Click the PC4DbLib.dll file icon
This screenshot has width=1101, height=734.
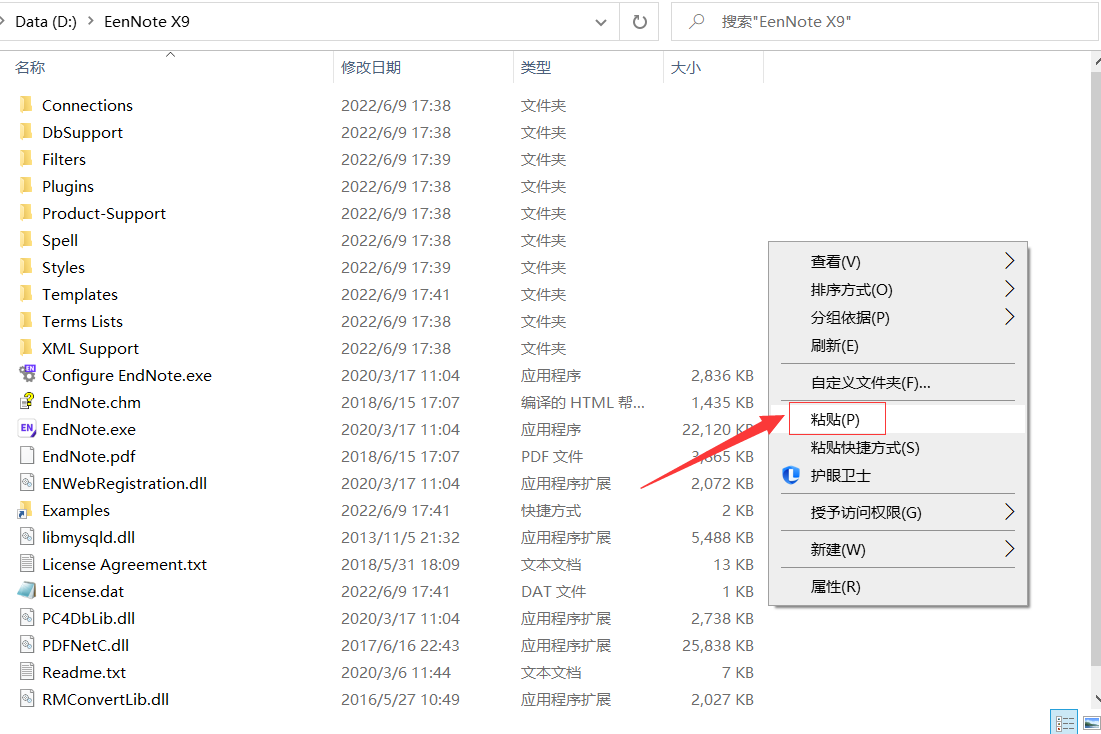27,618
